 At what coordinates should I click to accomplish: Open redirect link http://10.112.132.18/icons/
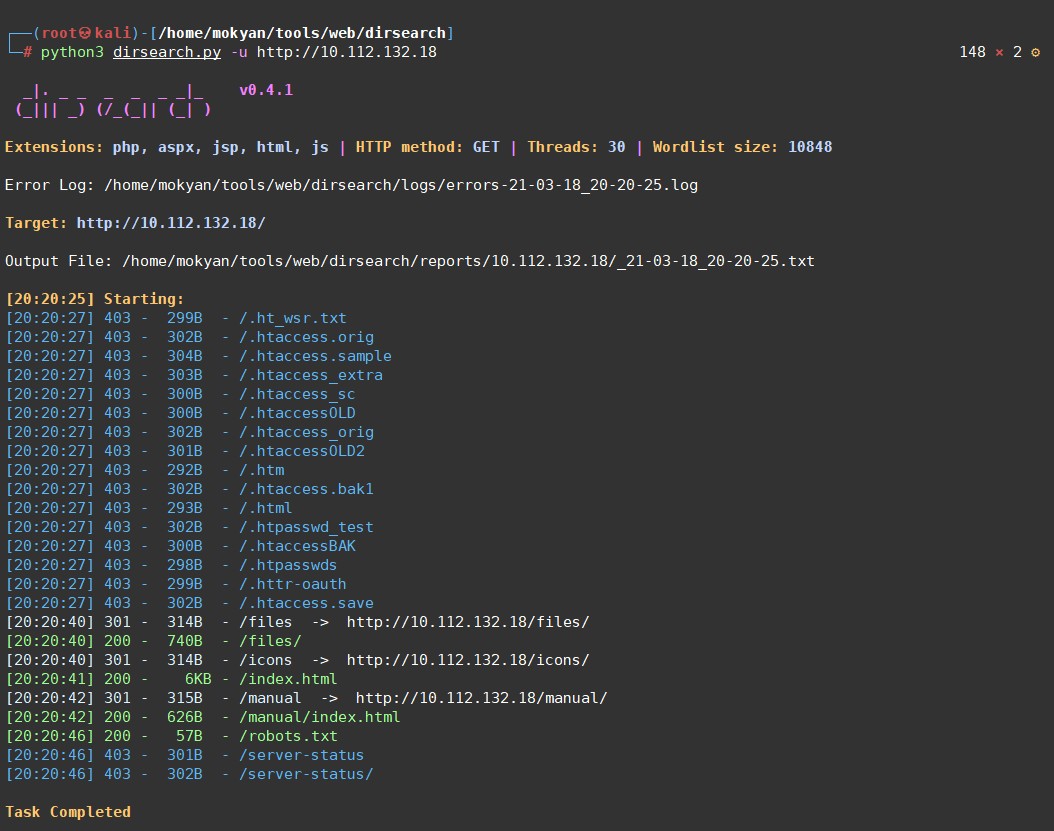pos(468,660)
